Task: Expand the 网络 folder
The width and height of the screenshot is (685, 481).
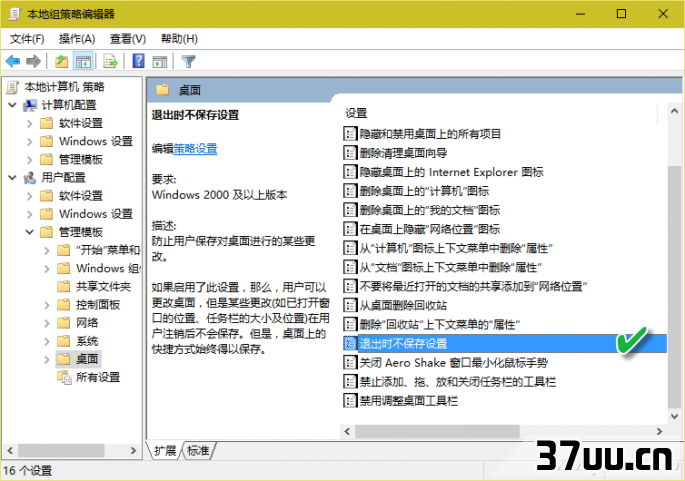Action: 47,323
